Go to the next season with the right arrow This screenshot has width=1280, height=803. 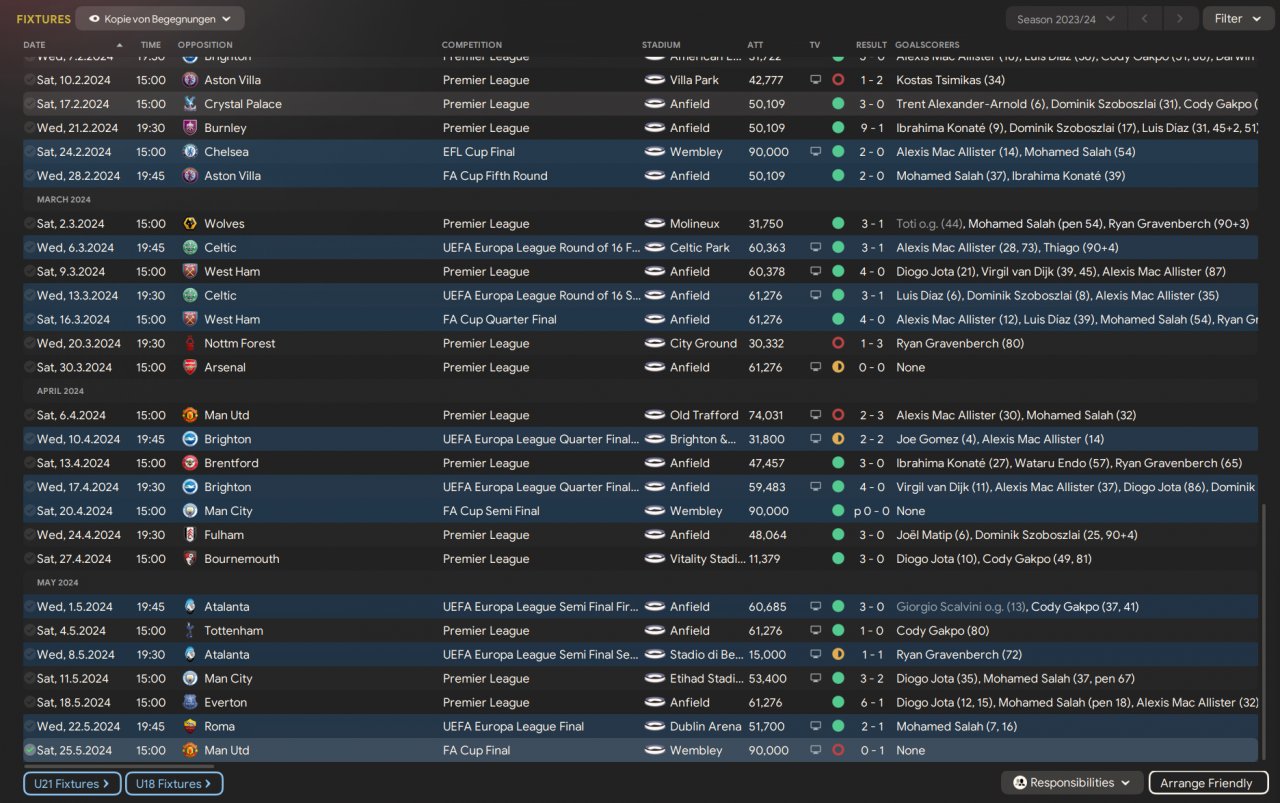pos(1181,19)
